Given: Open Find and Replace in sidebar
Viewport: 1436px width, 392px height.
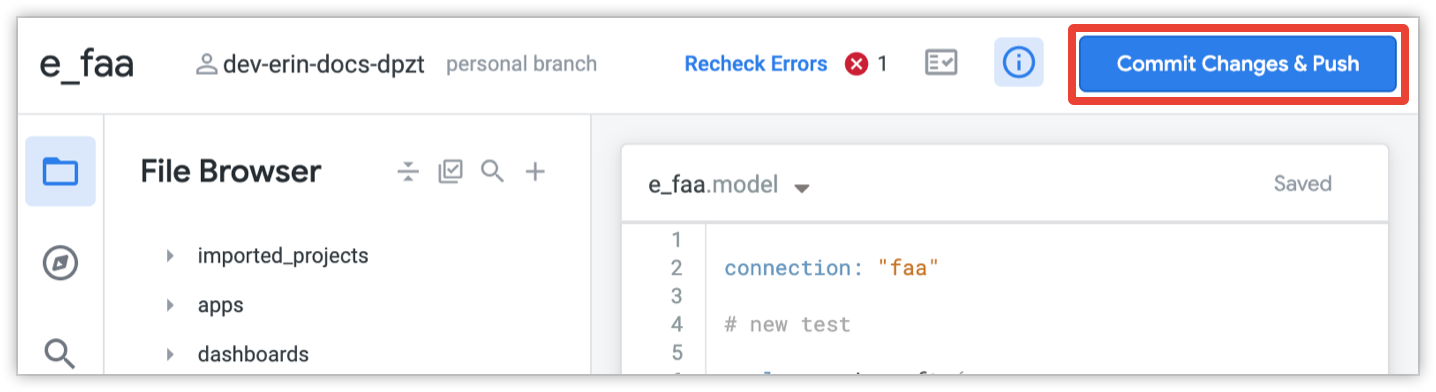Looking at the screenshot, I should [x=60, y=352].
